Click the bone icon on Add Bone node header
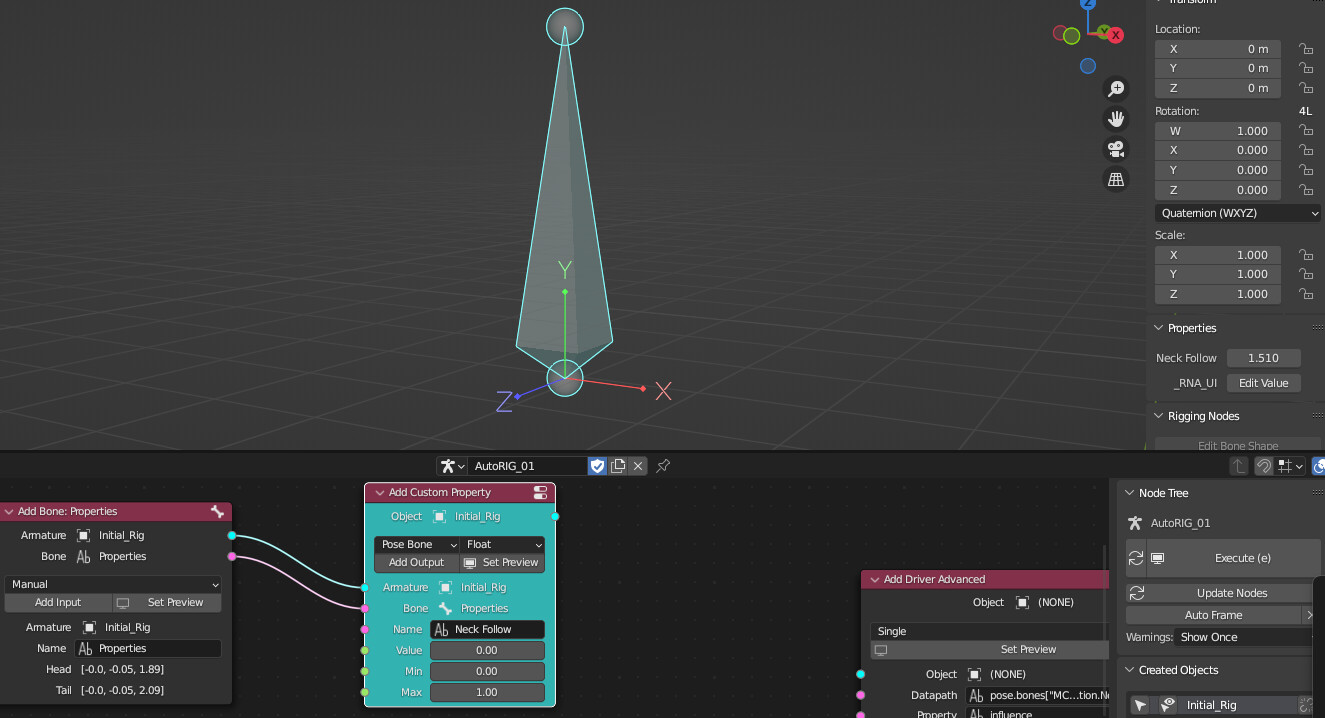1325x718 pixels. pos(217,511)
